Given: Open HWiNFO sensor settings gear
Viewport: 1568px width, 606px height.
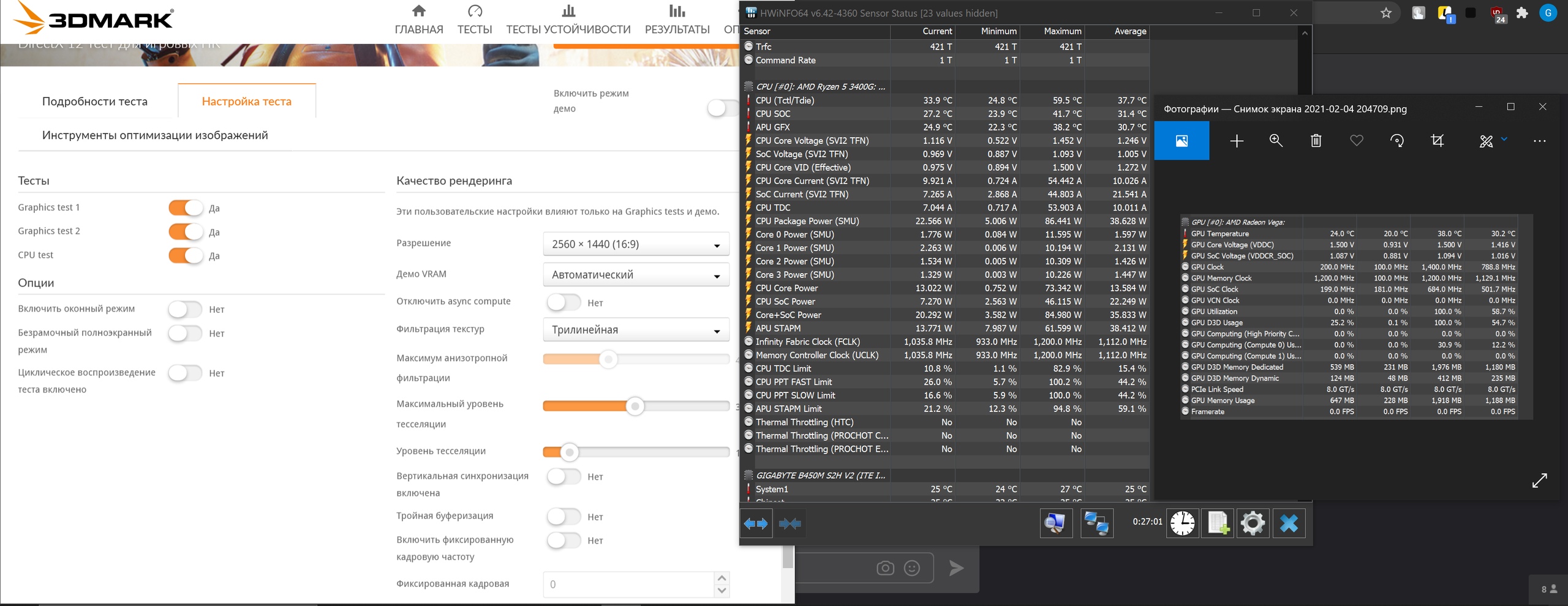Looking at the screenshot, I should tap(1253, 523).
